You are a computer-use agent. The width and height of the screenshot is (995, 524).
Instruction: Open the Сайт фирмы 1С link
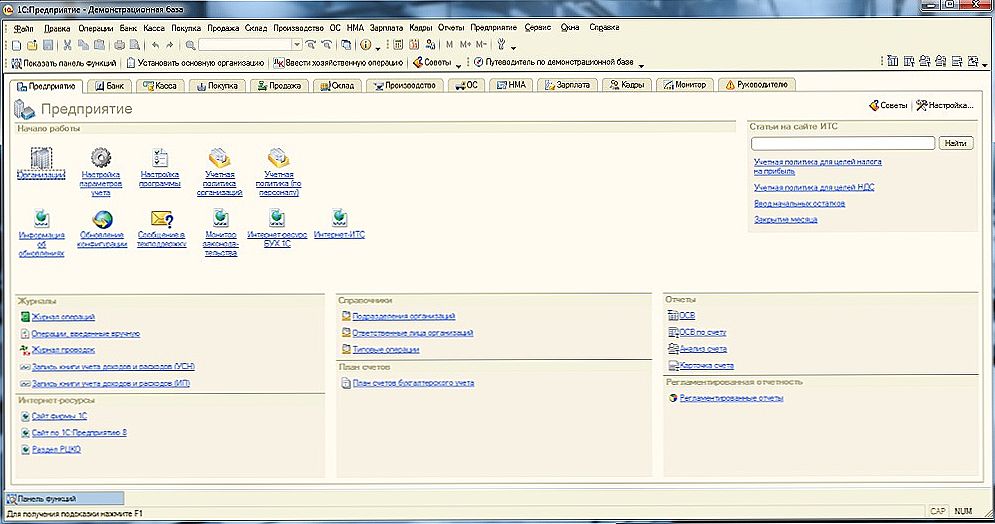click(x=54, y=416)
